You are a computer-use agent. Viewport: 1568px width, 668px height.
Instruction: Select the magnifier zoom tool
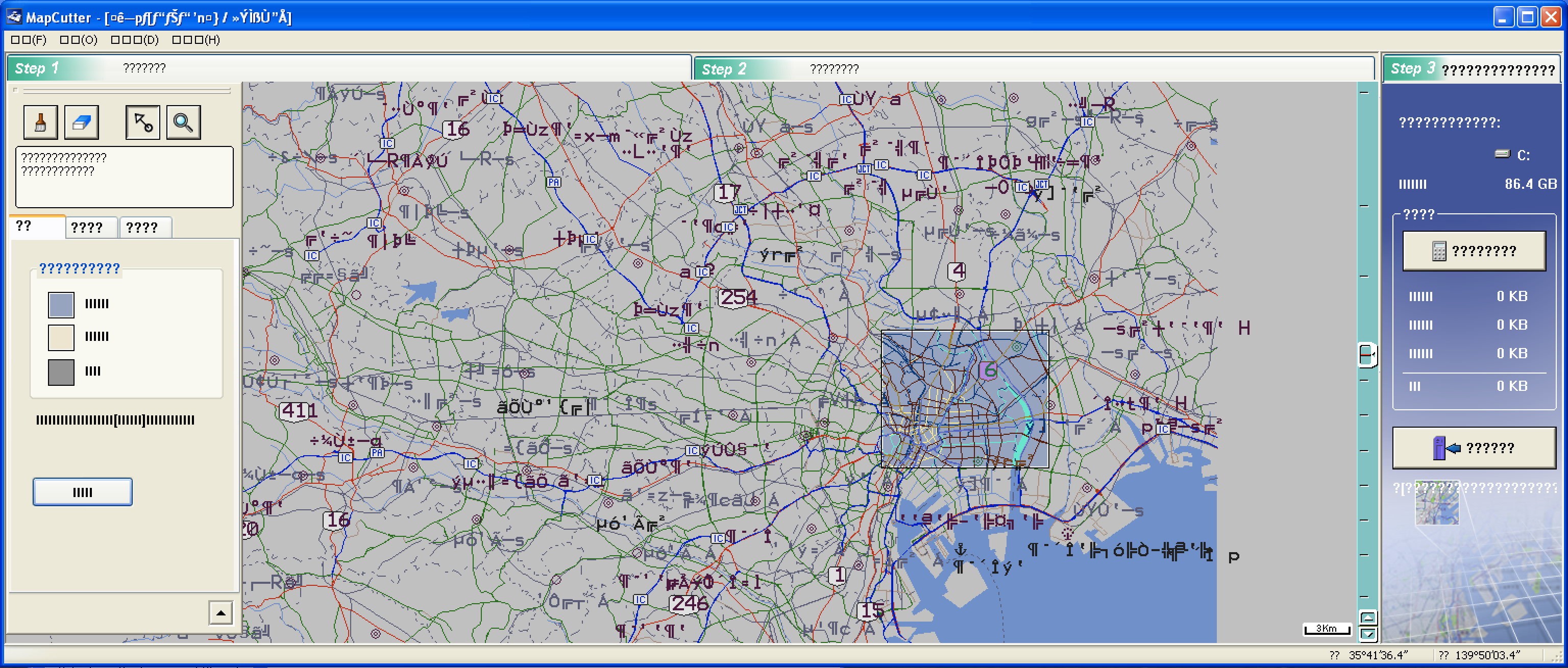click(183, 122)
